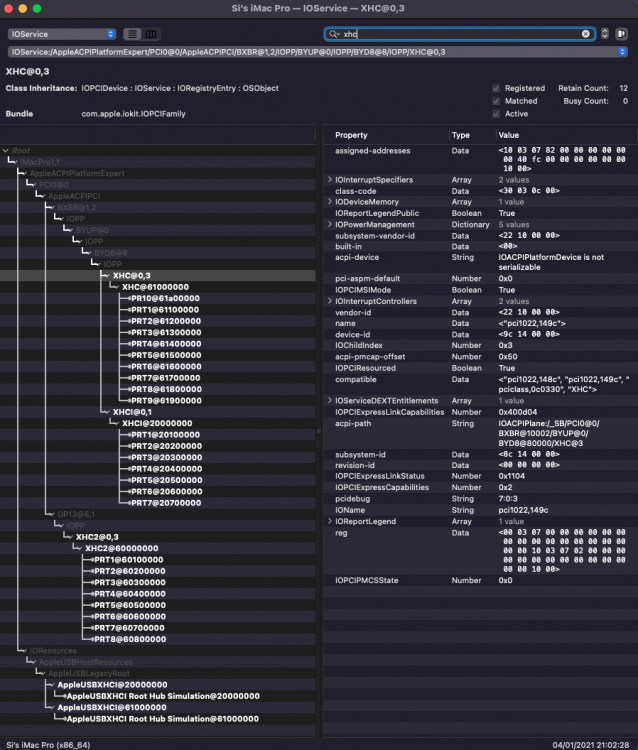This screenshot has width=638, height=750.
Task: Collapse the AppleUSBXHCI@20000000 node
Action: pos(51,685)
